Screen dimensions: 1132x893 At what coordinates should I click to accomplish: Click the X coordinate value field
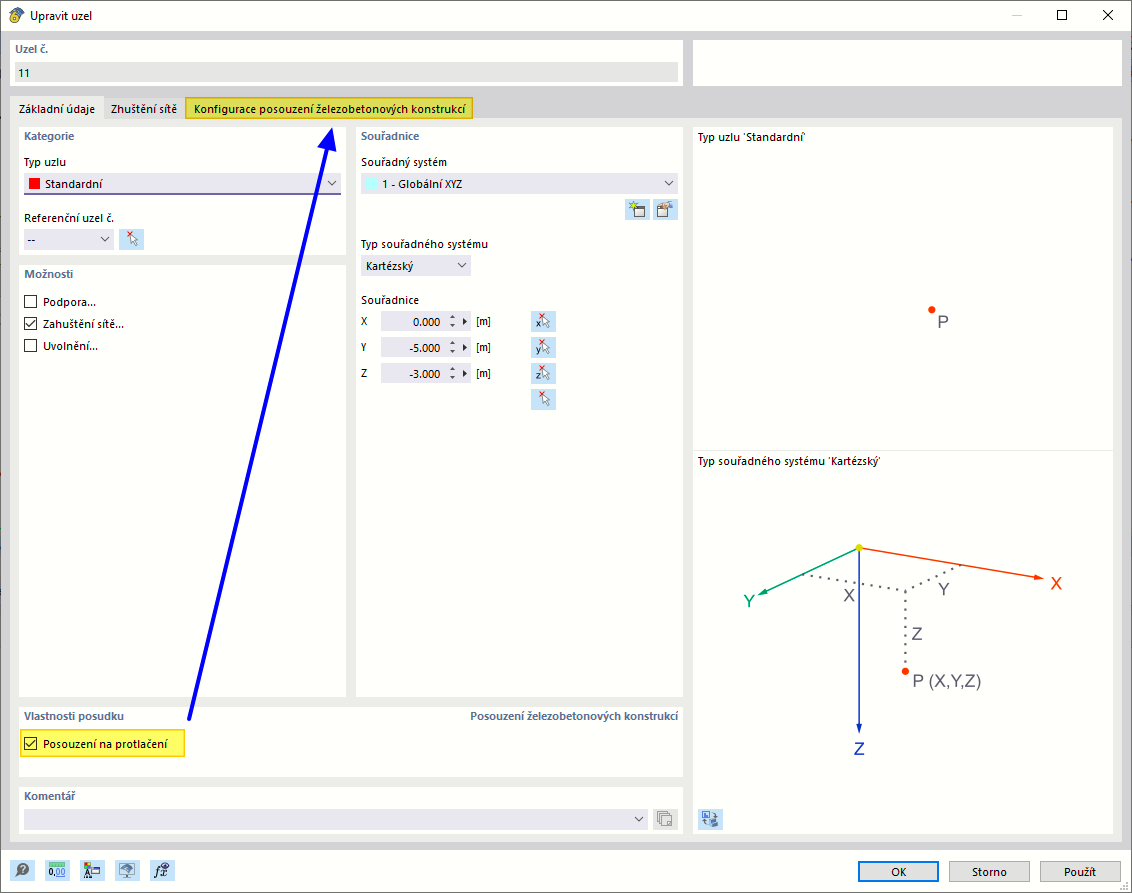pos(413,321)
